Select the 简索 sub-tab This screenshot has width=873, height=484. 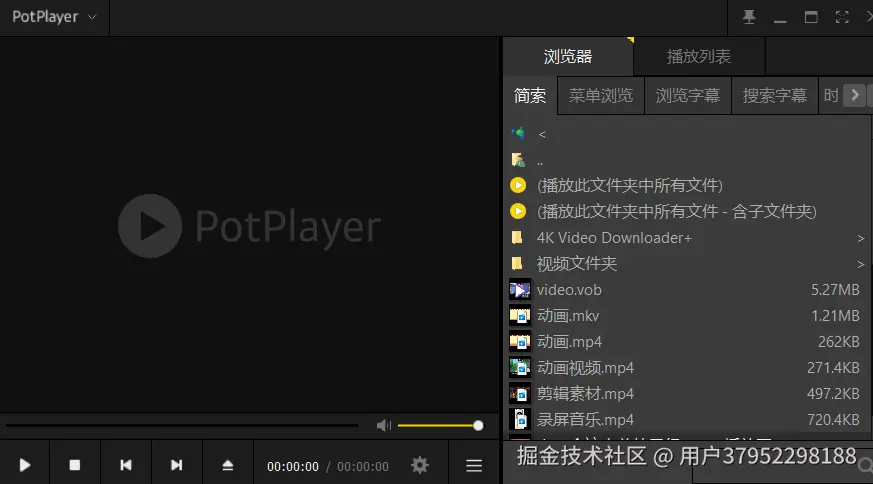coord(529,96)
